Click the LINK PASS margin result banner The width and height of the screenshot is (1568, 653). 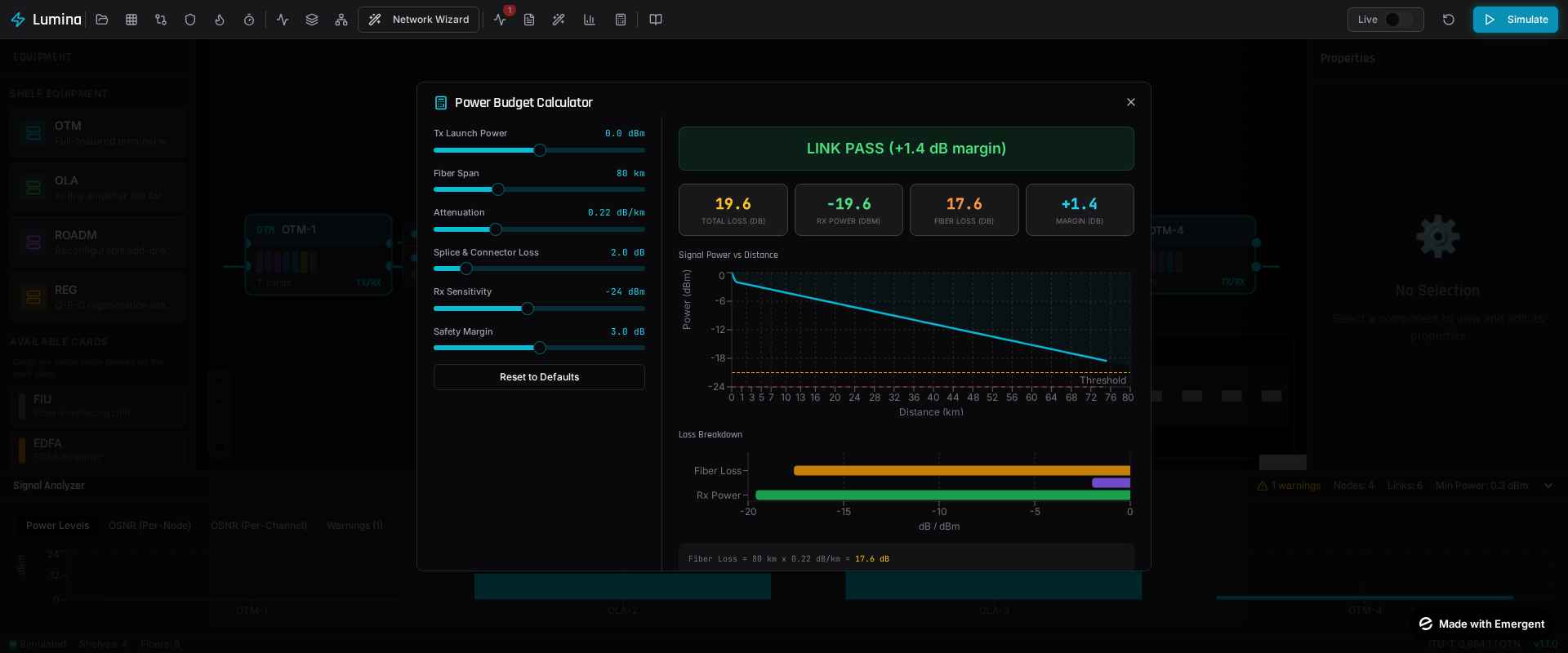(x=906, y=149)
